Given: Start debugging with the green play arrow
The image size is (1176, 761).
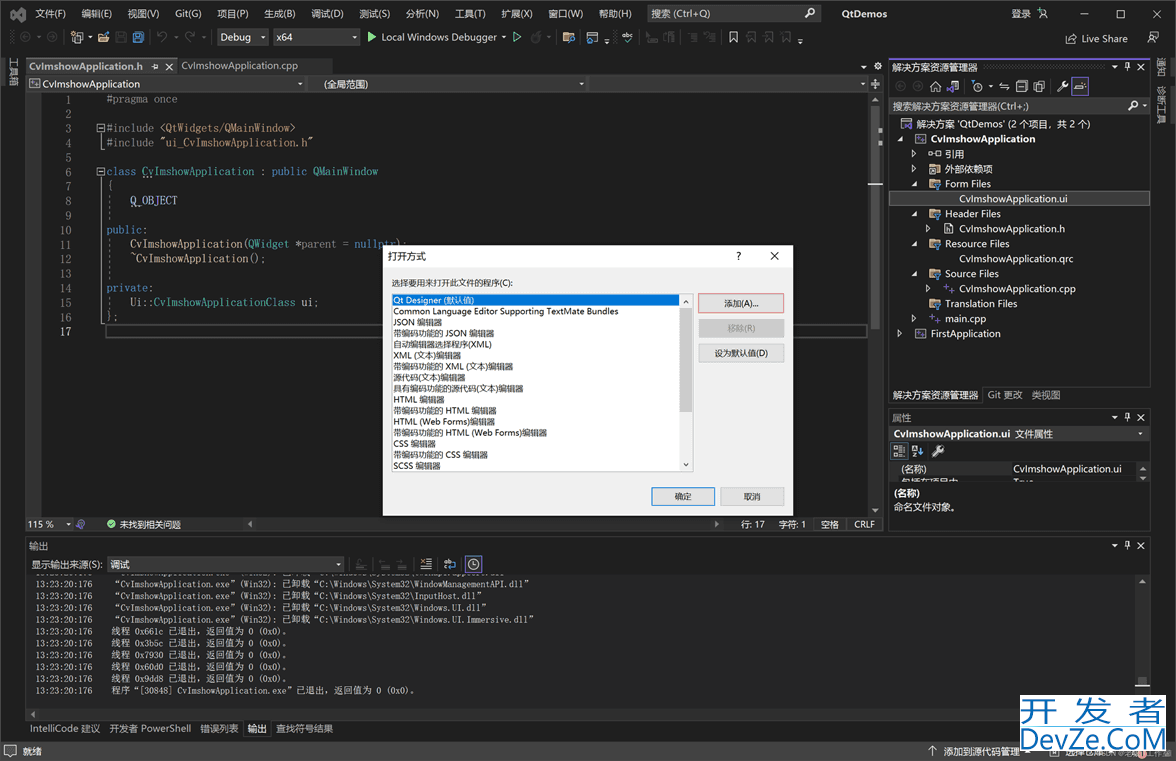Looking at the screenshot, I should pyautogui.click(x=371, y=37).
